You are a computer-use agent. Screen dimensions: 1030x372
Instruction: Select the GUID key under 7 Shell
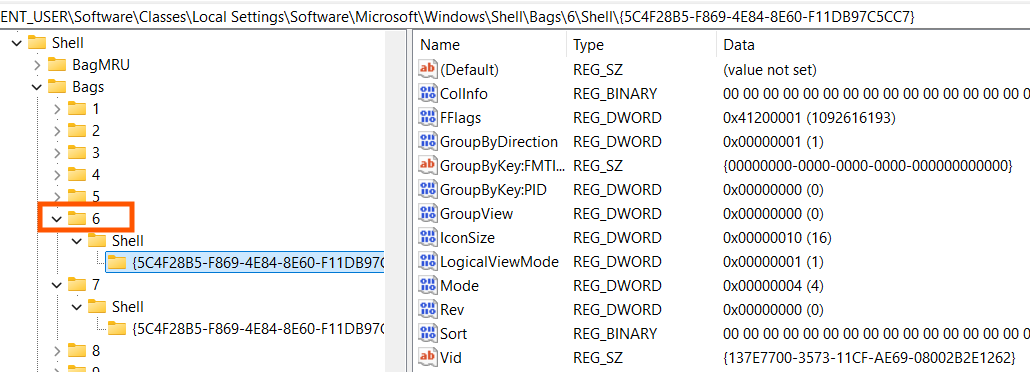pyautogui.click(x=258, y=328)
